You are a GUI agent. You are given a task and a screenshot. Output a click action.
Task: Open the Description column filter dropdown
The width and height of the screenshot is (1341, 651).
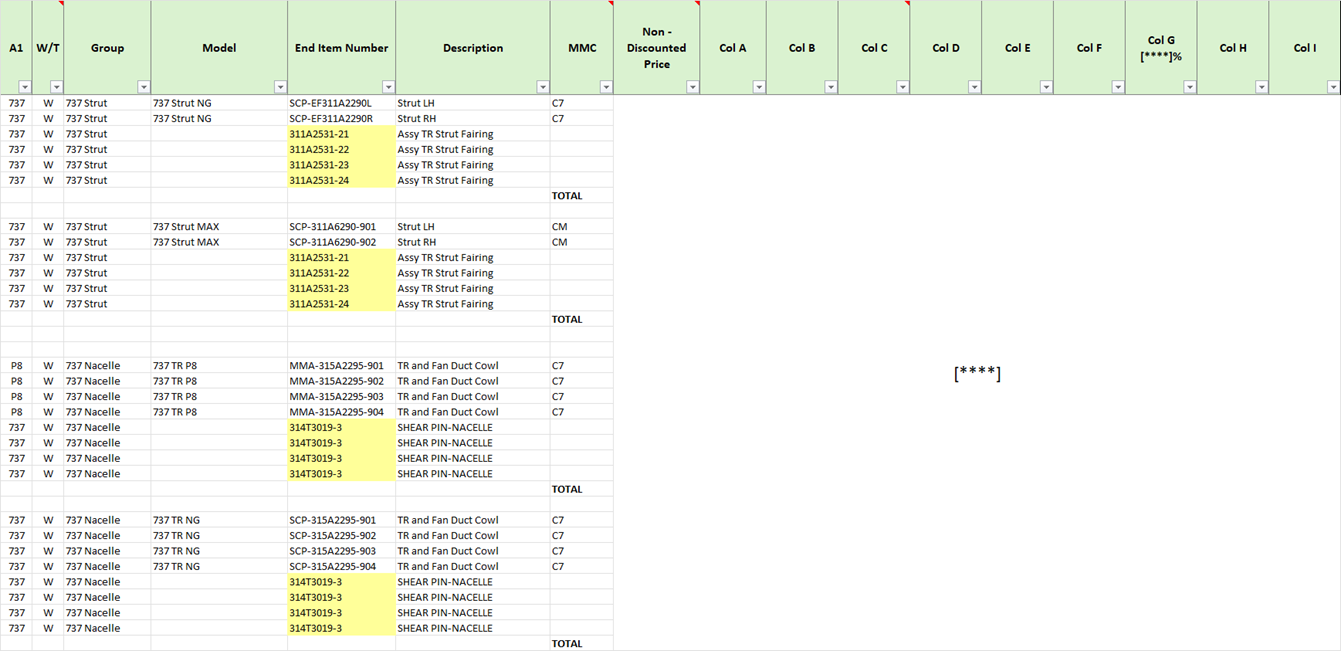tap(542, 87)
